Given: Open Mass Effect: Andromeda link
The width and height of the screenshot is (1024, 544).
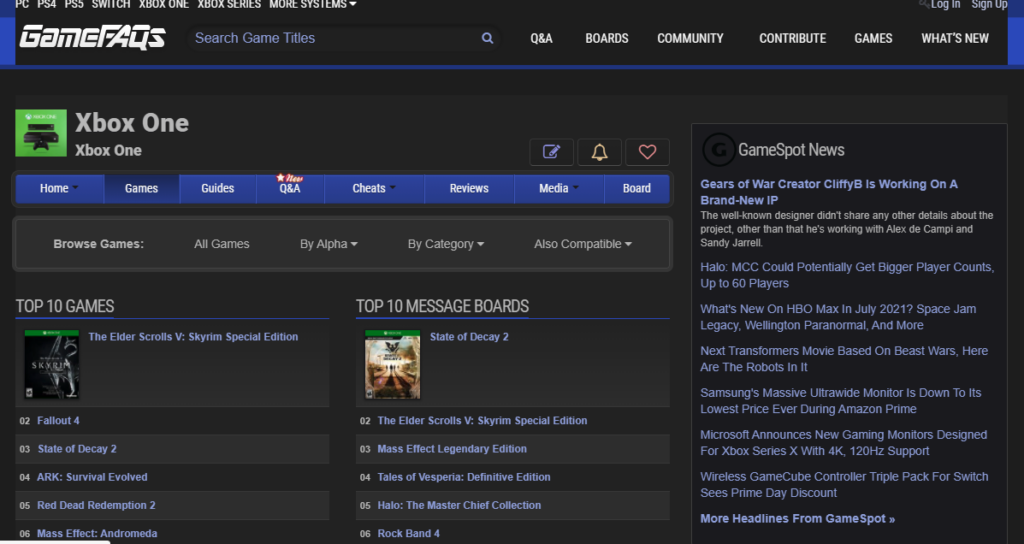Looking at the screenshot, I should coord(97,534).
